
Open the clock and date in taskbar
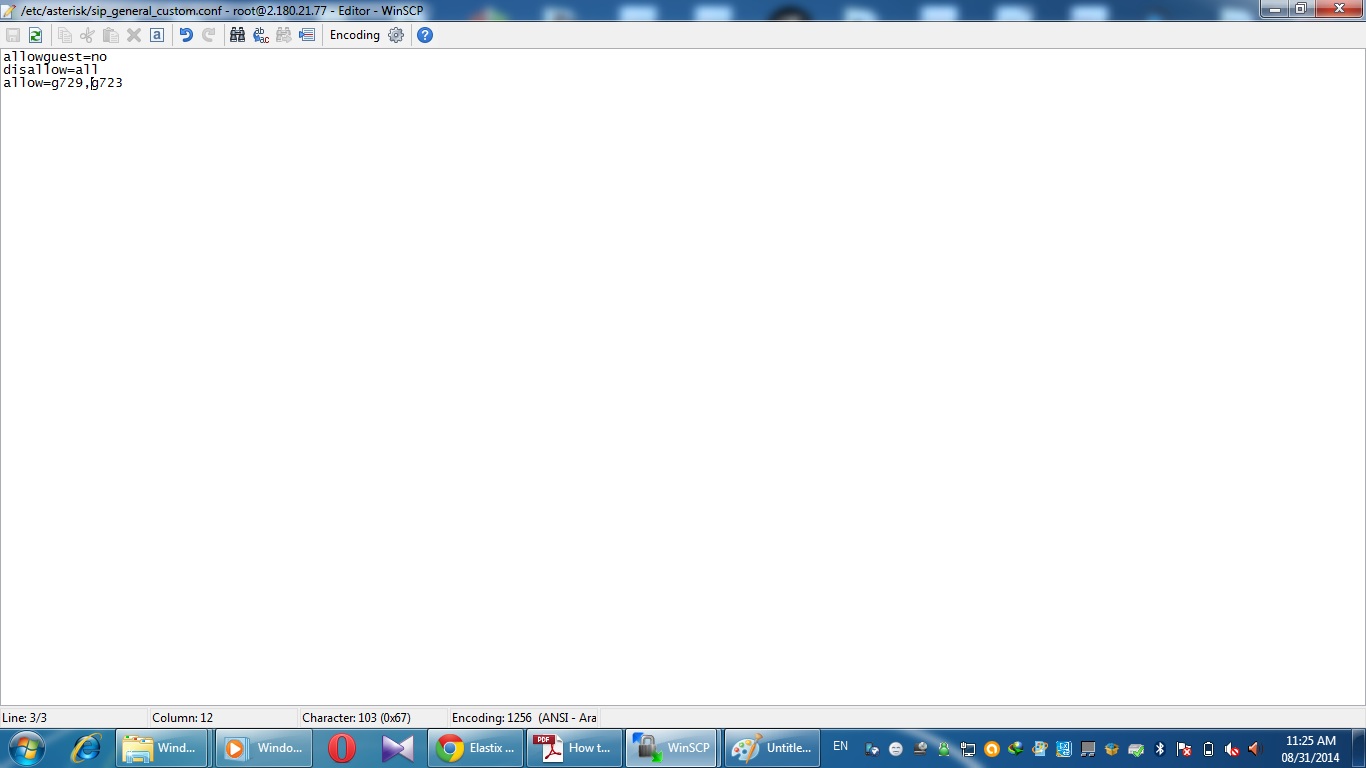(1310, 749)
